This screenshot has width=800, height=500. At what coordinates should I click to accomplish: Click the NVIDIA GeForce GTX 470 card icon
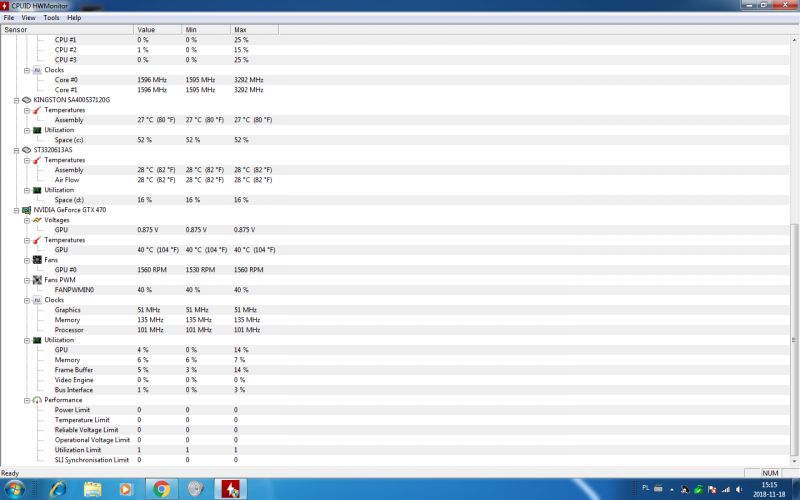[x=27, y=210]
